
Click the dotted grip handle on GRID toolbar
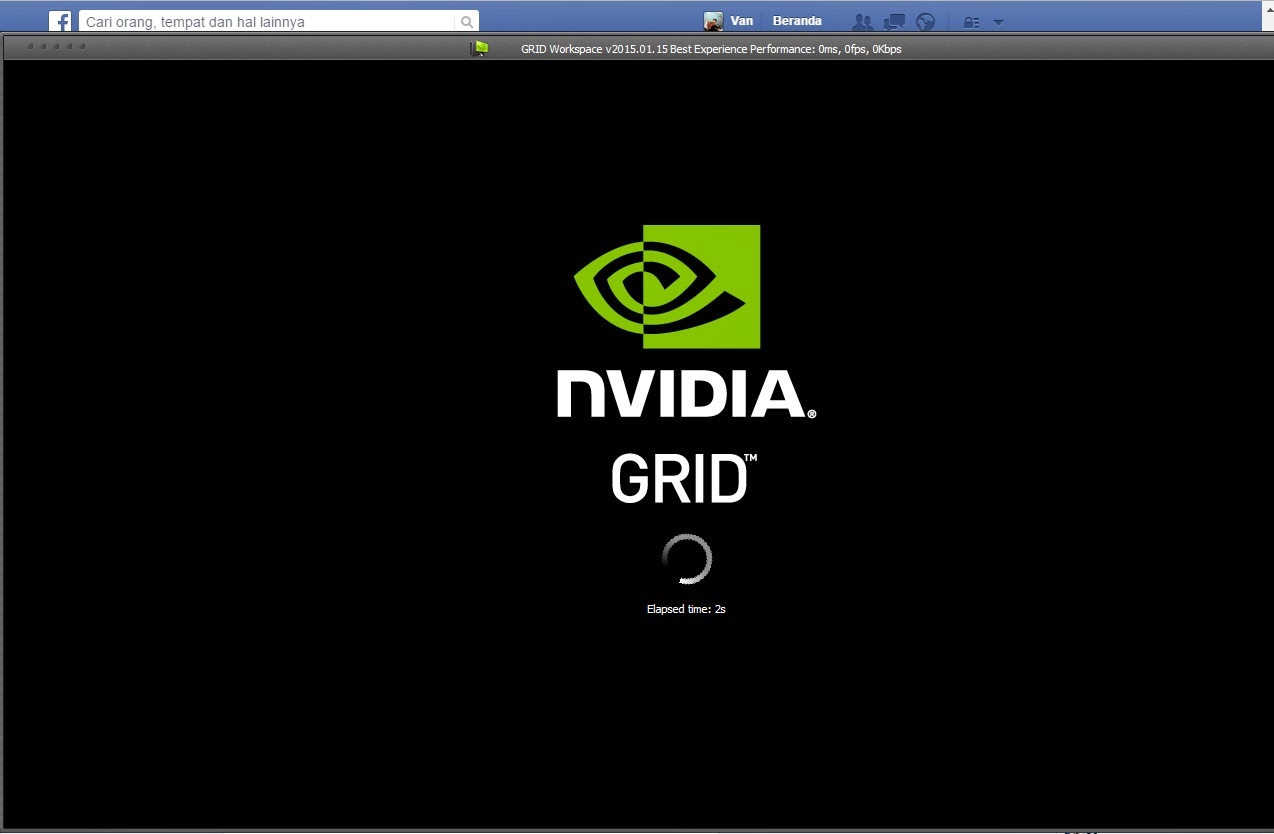tap(56, 46)
